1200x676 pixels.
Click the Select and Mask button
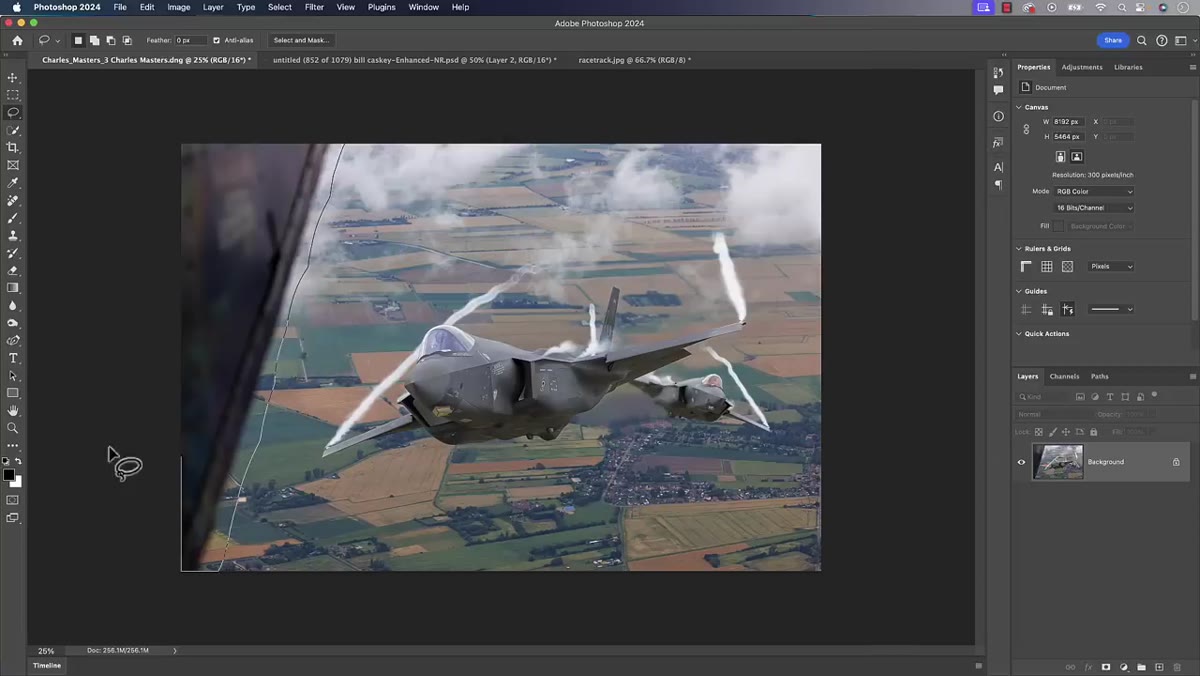coord(301,40)
